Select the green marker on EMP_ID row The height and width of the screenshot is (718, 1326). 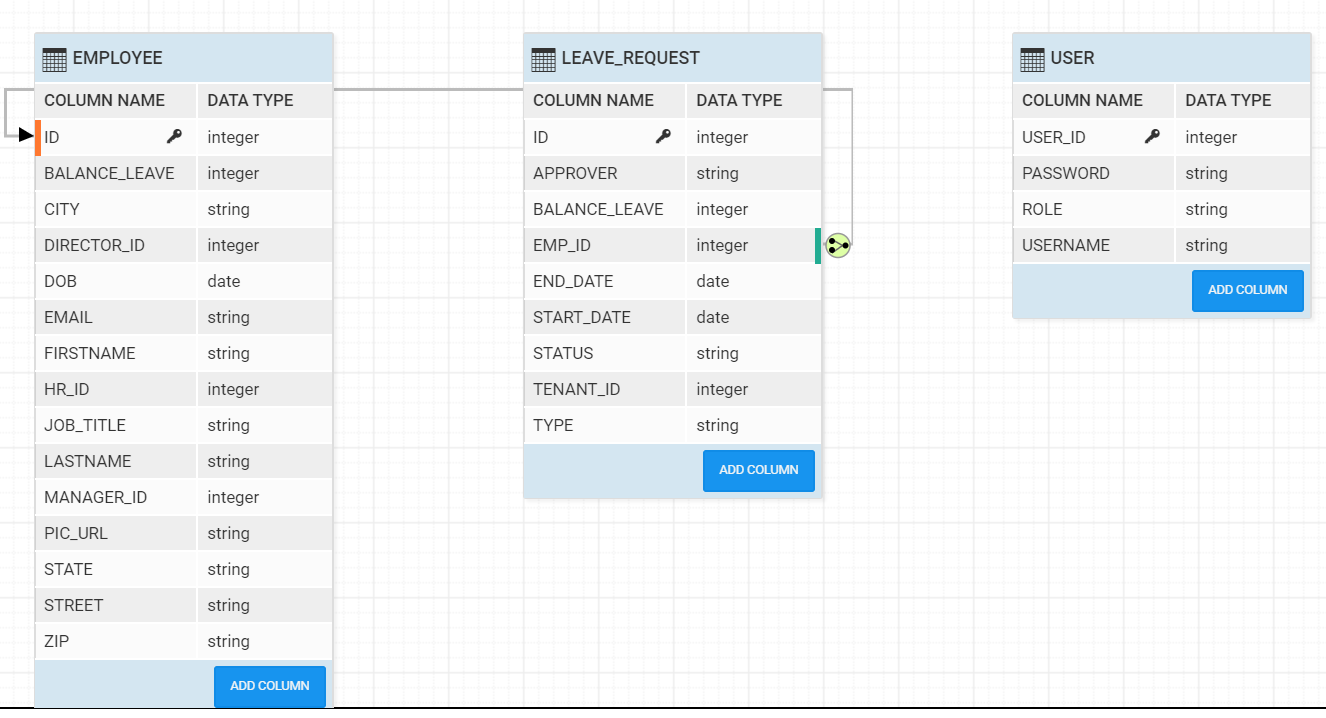(x=818, y=245)
